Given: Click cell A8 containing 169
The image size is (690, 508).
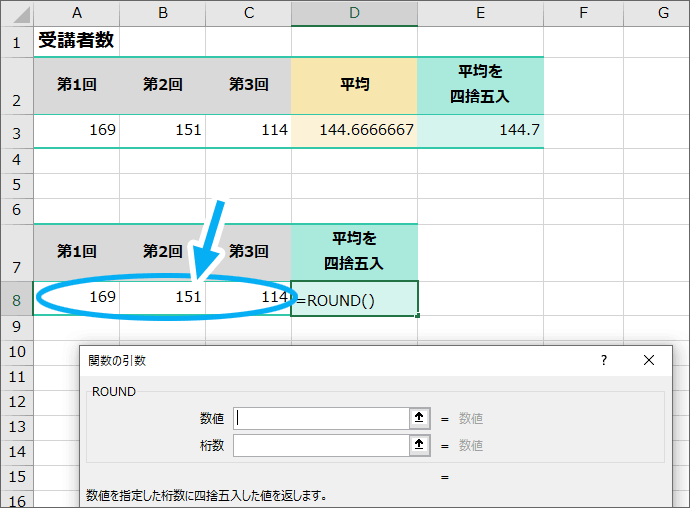Looking at the screenshot, I should [77, 298].
